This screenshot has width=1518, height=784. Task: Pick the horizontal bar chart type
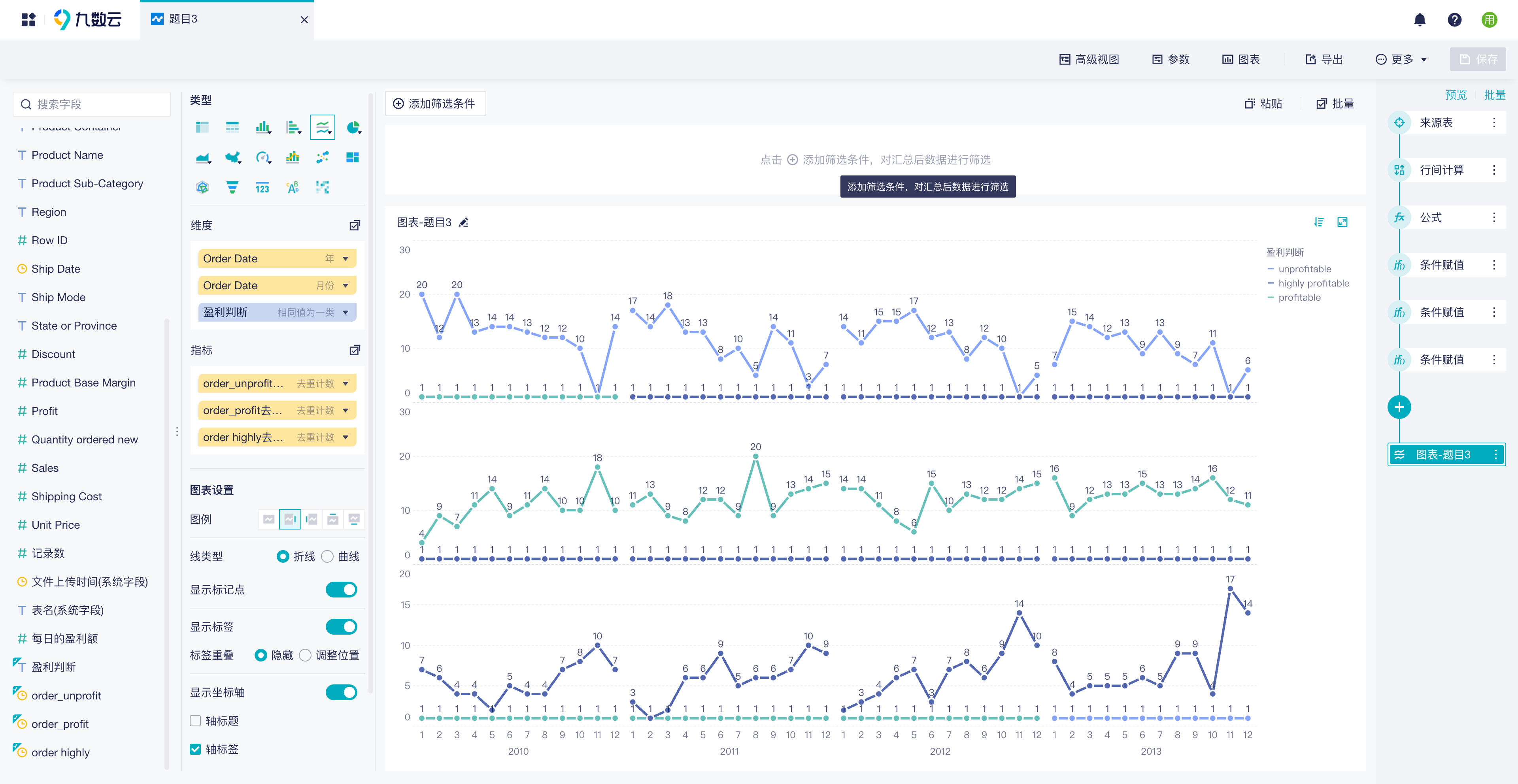[x=293, y=127]
